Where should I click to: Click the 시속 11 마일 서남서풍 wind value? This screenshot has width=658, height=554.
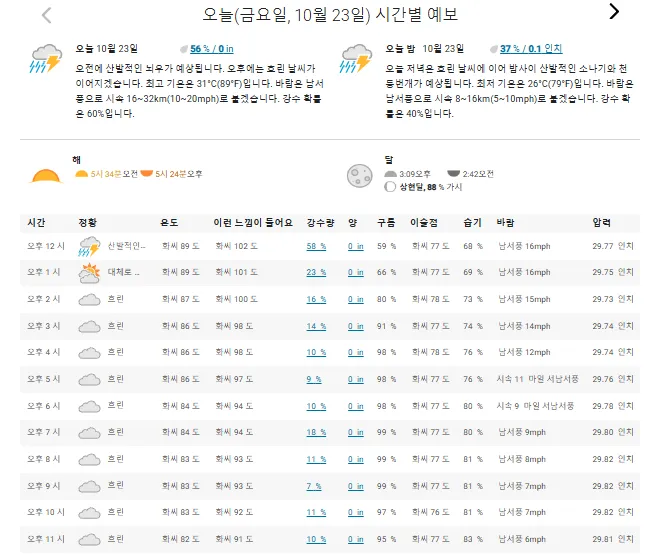point(538,379)
